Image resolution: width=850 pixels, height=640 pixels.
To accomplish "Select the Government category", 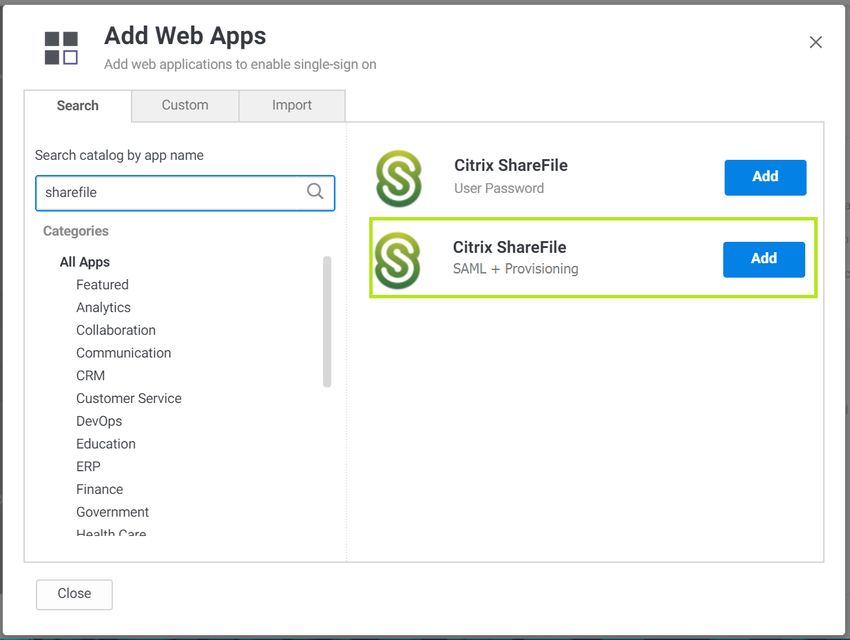I will click(x=113, y=512).
